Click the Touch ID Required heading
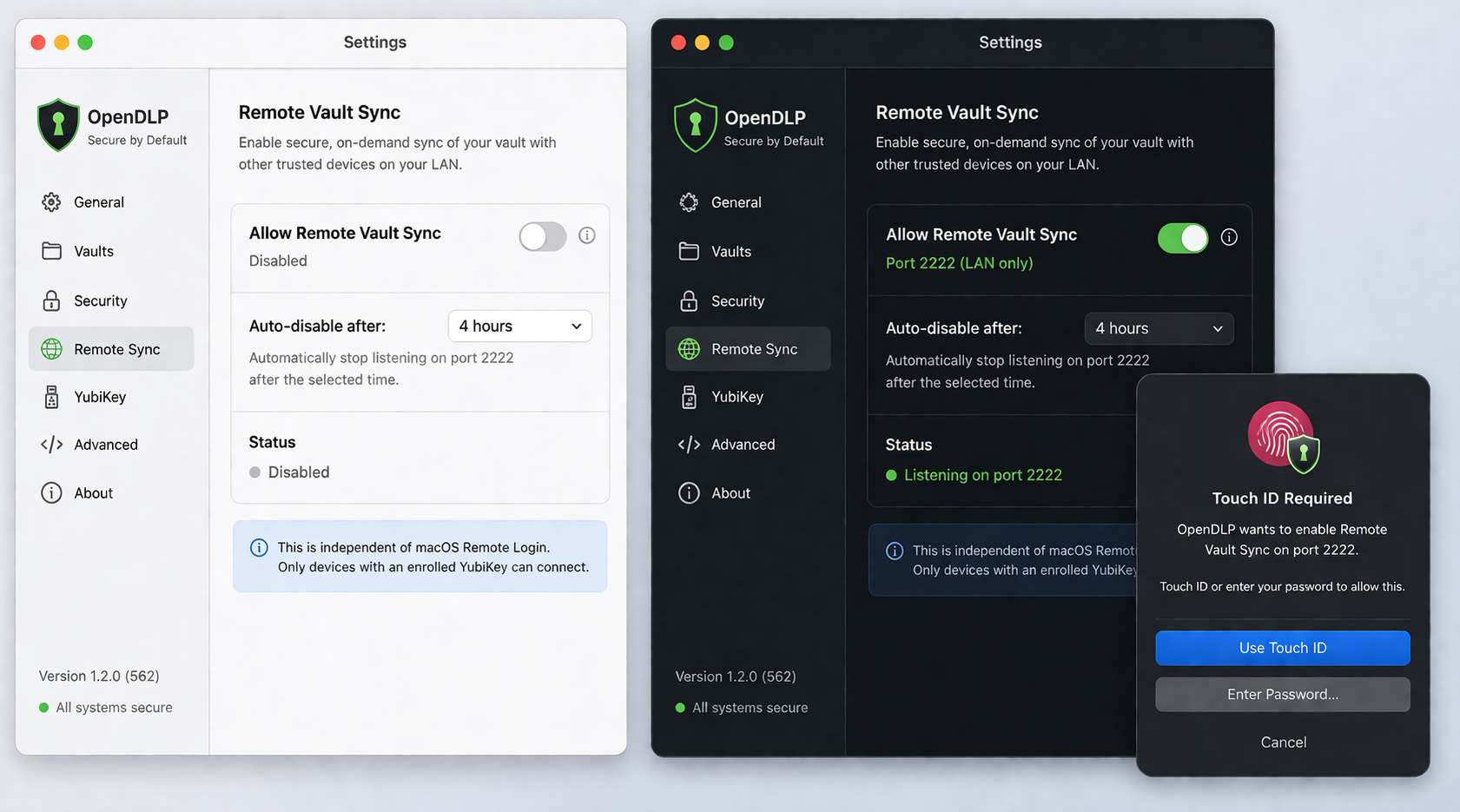The image size is (1460, 812). [x=1282, y=498]
